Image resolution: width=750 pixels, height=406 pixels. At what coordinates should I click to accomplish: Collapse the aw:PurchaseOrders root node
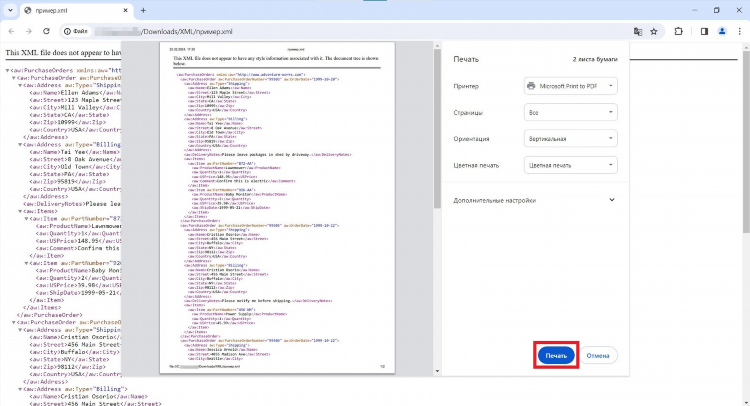tap(7, 71)
